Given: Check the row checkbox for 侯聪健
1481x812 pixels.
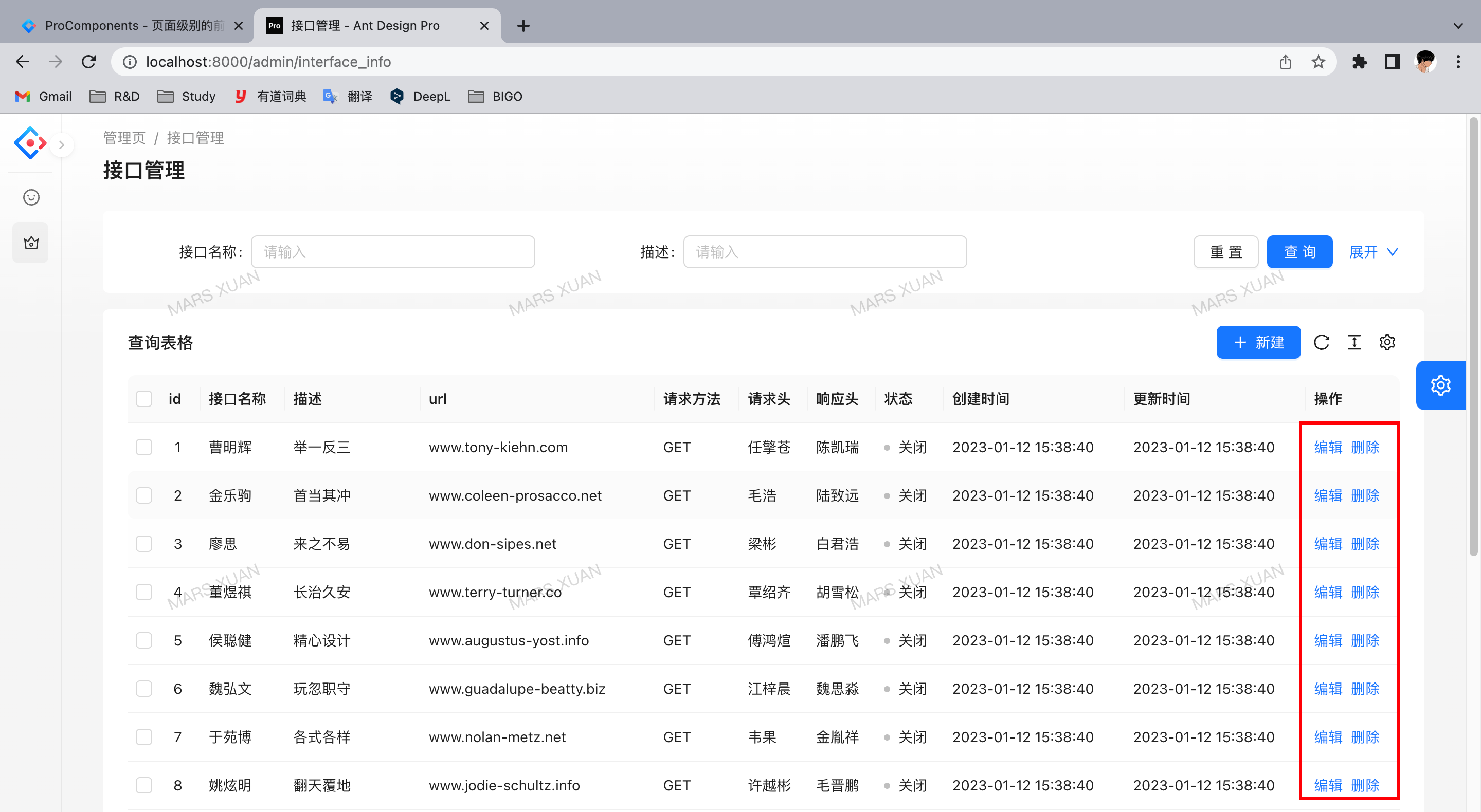Looking at the screenshot, I should [144, 640].
